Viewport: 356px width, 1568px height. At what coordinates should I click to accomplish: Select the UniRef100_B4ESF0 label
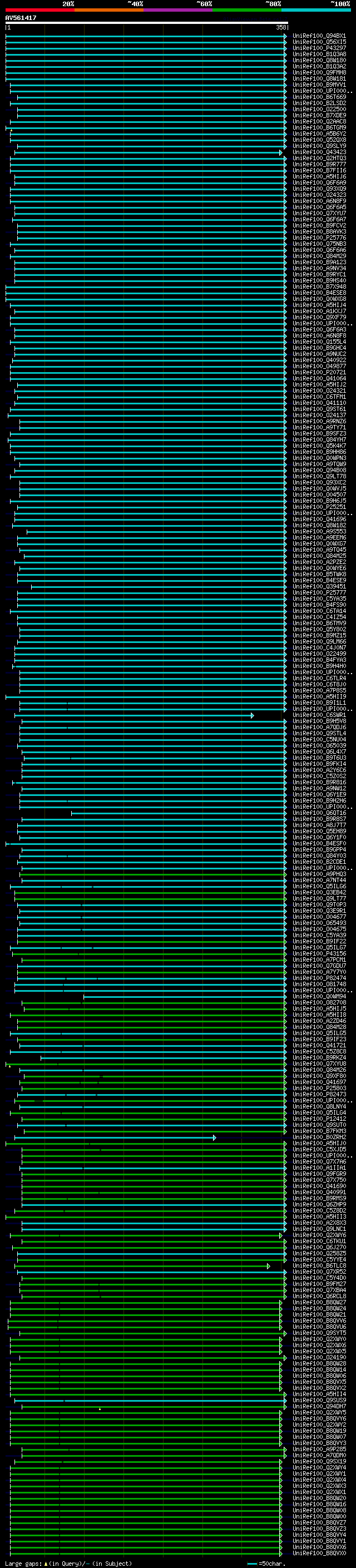click(319, 844)
